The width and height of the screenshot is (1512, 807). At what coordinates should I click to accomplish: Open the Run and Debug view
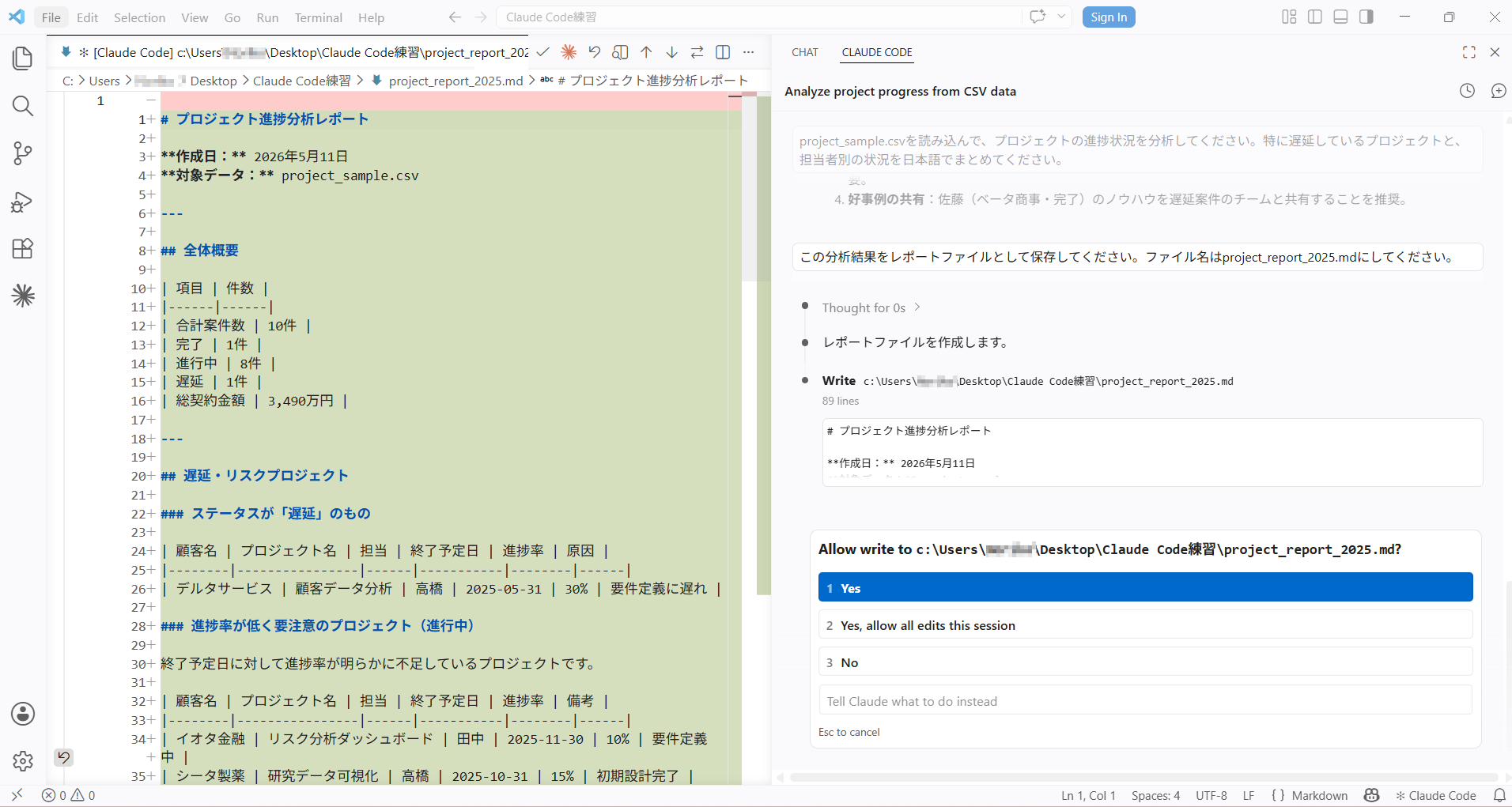pos(23,202)
